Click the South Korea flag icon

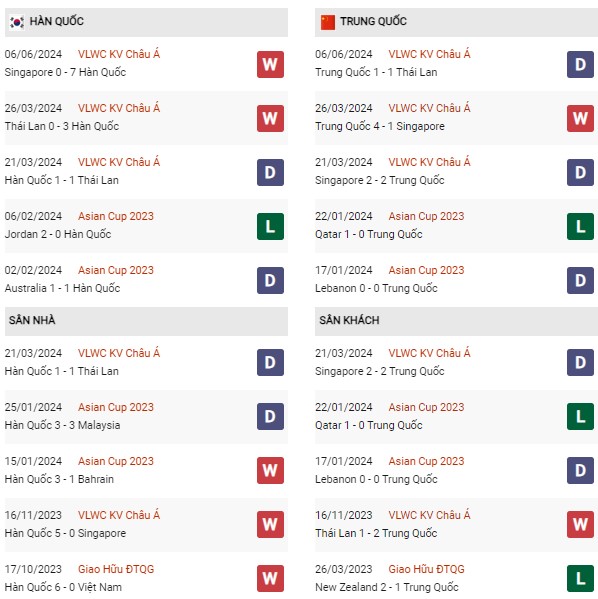point(17,22)
